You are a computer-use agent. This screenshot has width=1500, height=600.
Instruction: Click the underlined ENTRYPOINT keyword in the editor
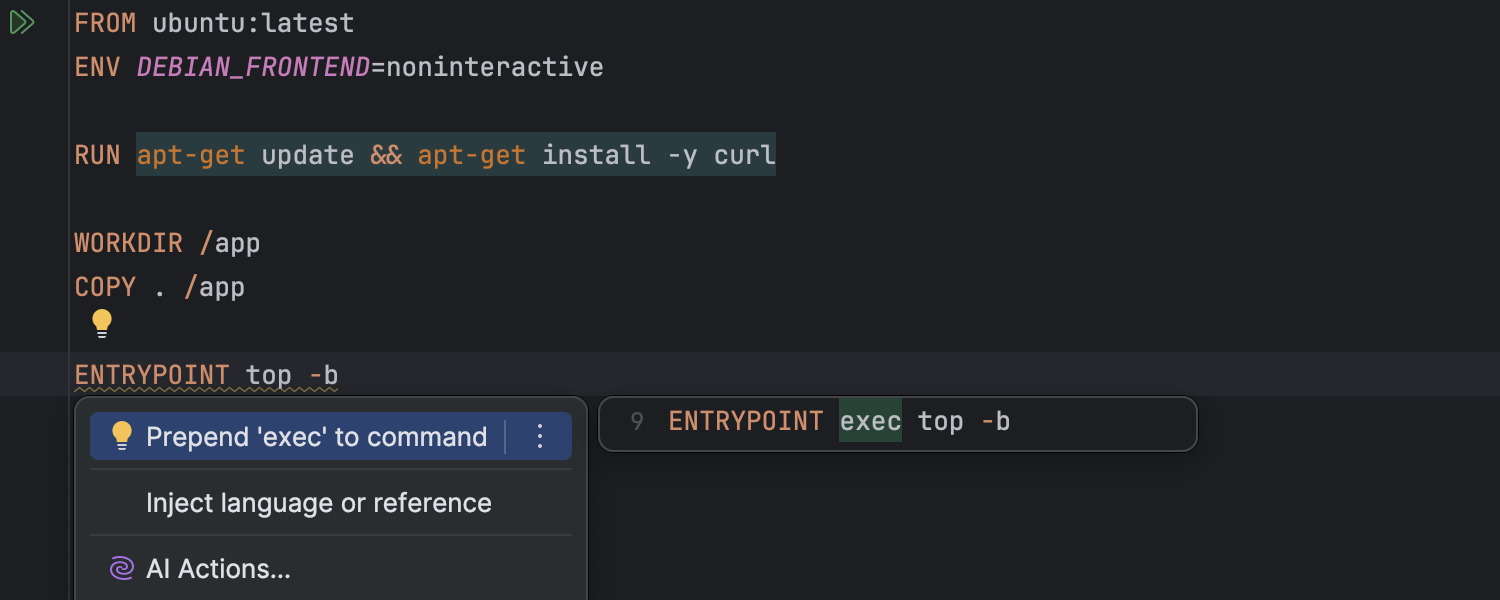(152, 376)
